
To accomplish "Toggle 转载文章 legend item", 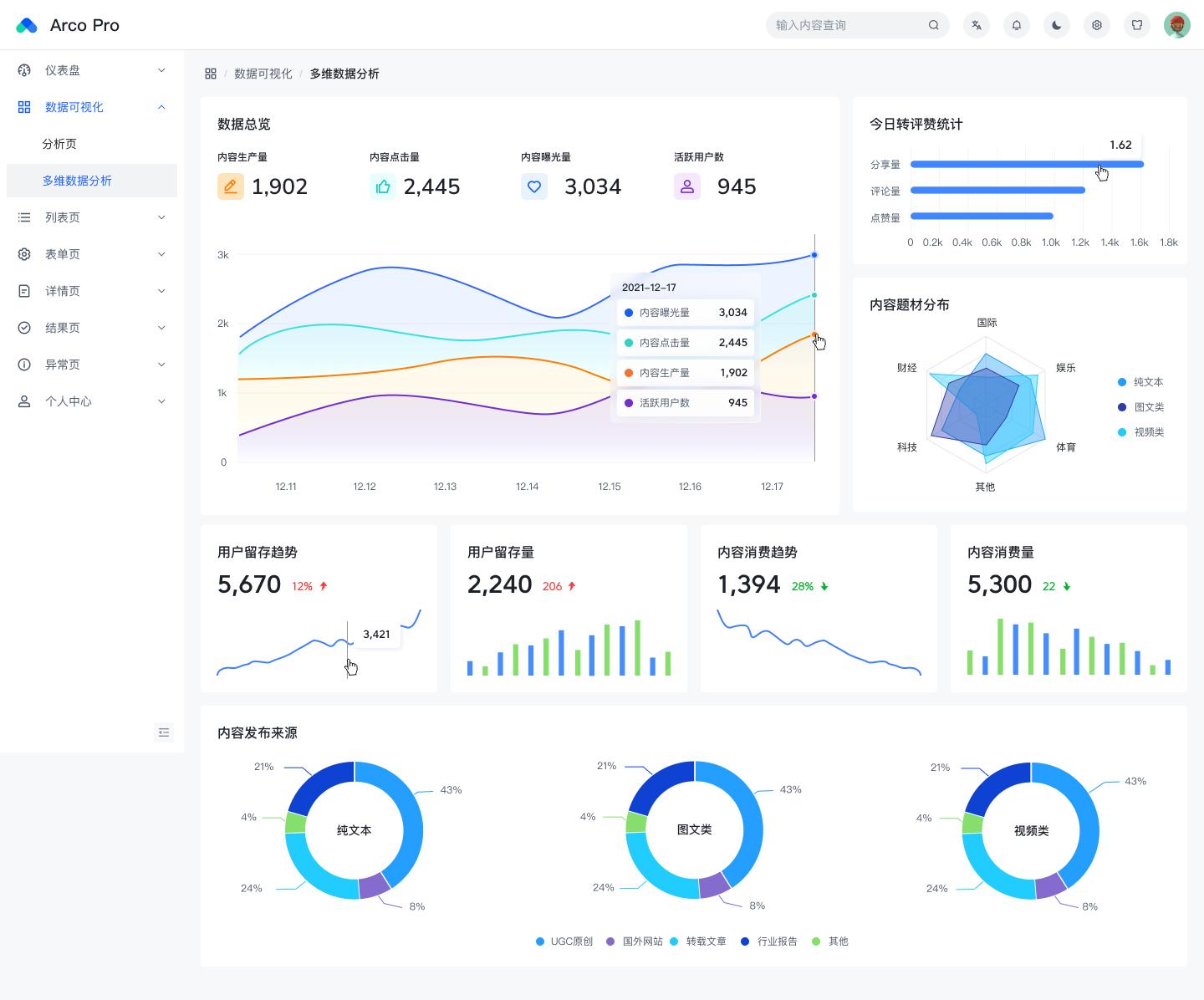I will click(698, 941).
